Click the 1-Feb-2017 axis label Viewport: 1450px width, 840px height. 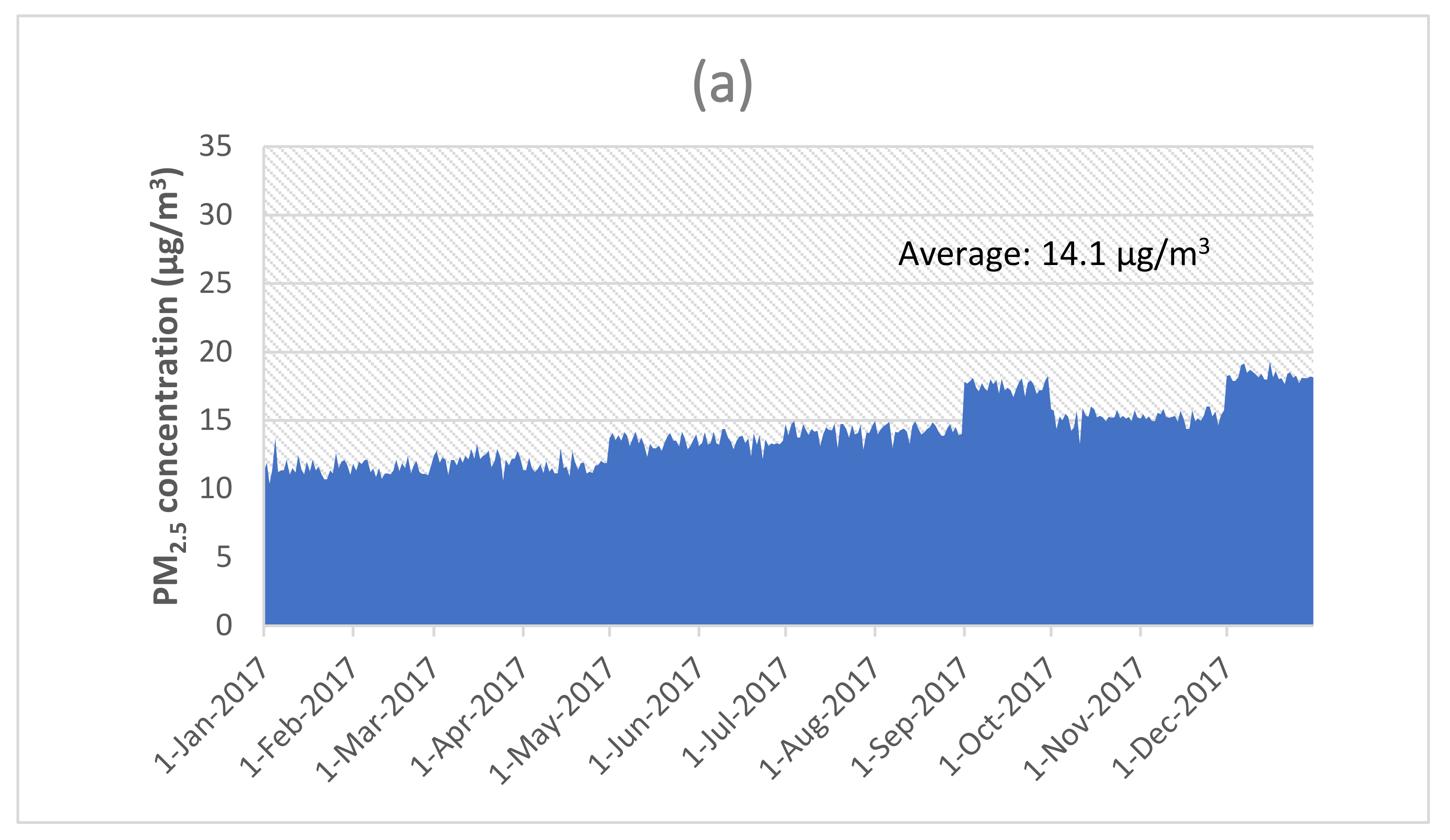point(298,716)
